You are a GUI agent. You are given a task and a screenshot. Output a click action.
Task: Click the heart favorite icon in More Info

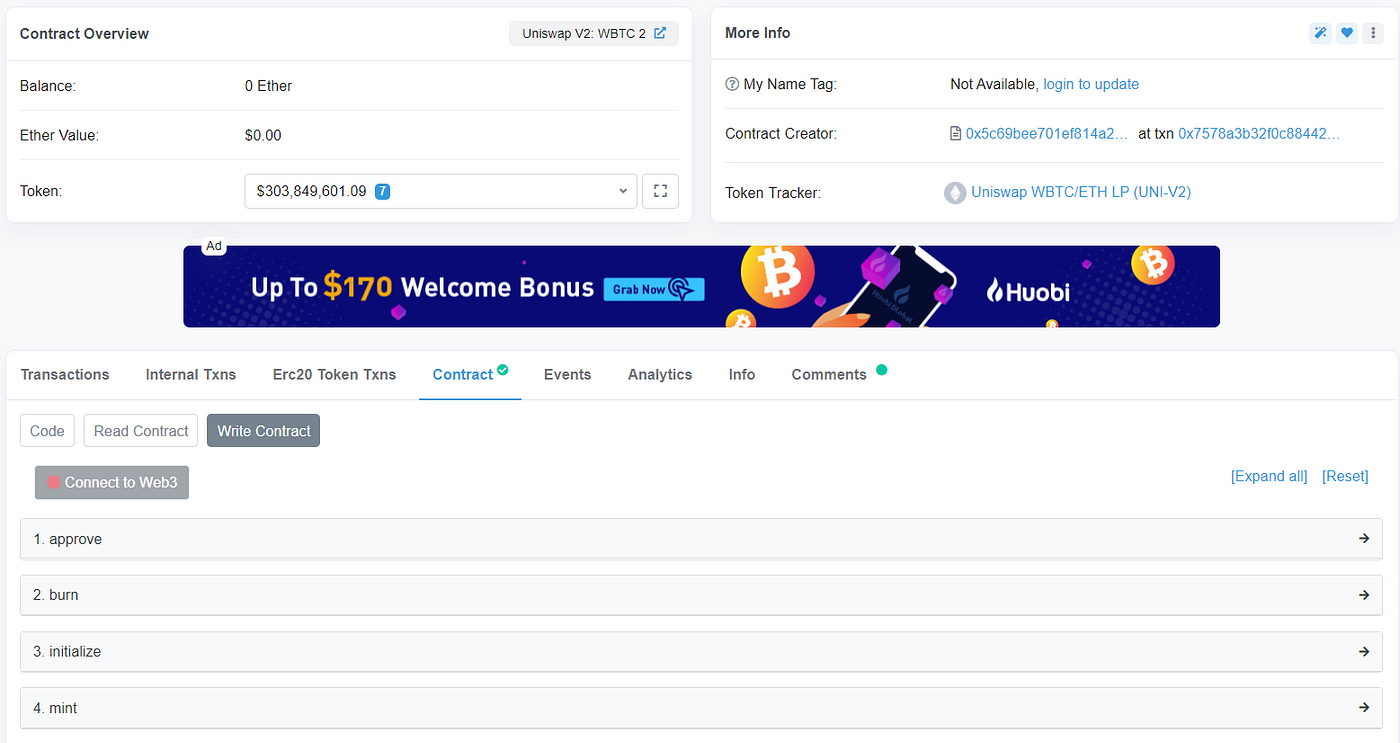(x=1347, y=33)
